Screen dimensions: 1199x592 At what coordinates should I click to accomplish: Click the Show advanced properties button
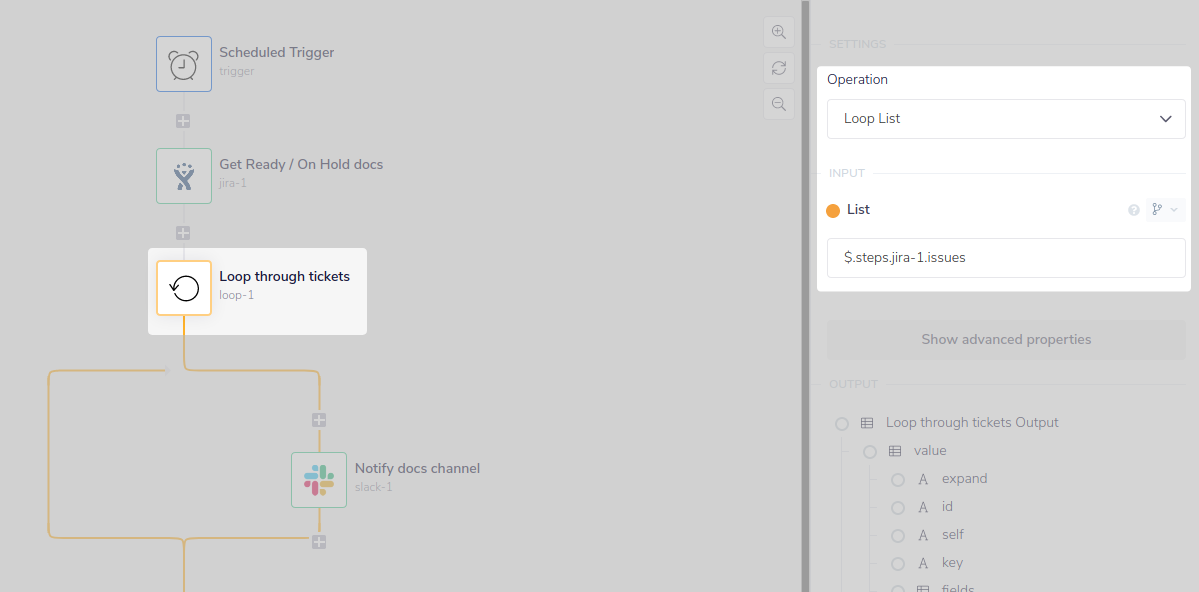1005,339
